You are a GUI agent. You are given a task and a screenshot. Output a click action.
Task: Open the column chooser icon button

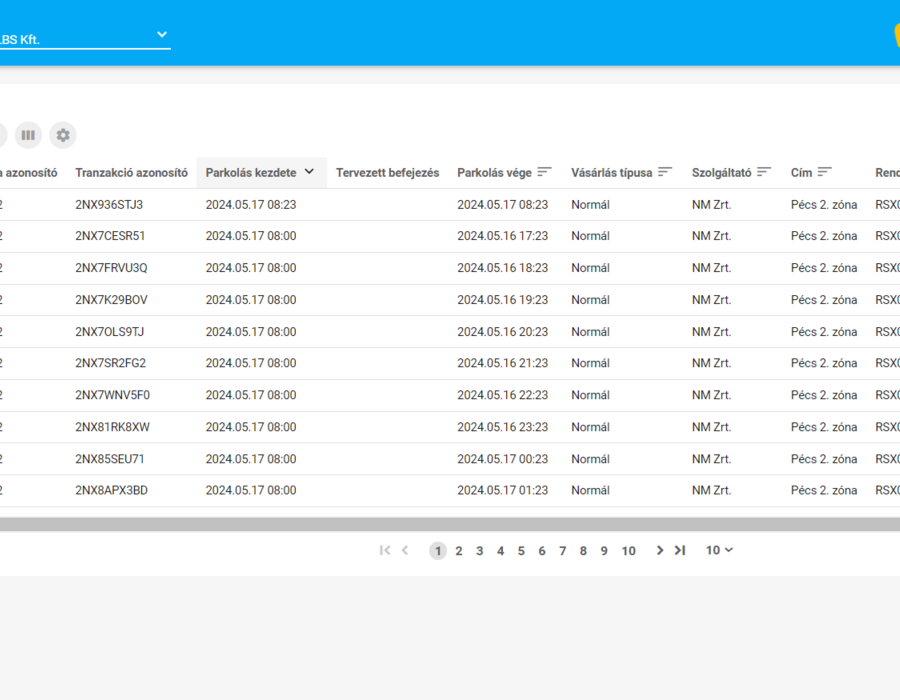(28, 135)
